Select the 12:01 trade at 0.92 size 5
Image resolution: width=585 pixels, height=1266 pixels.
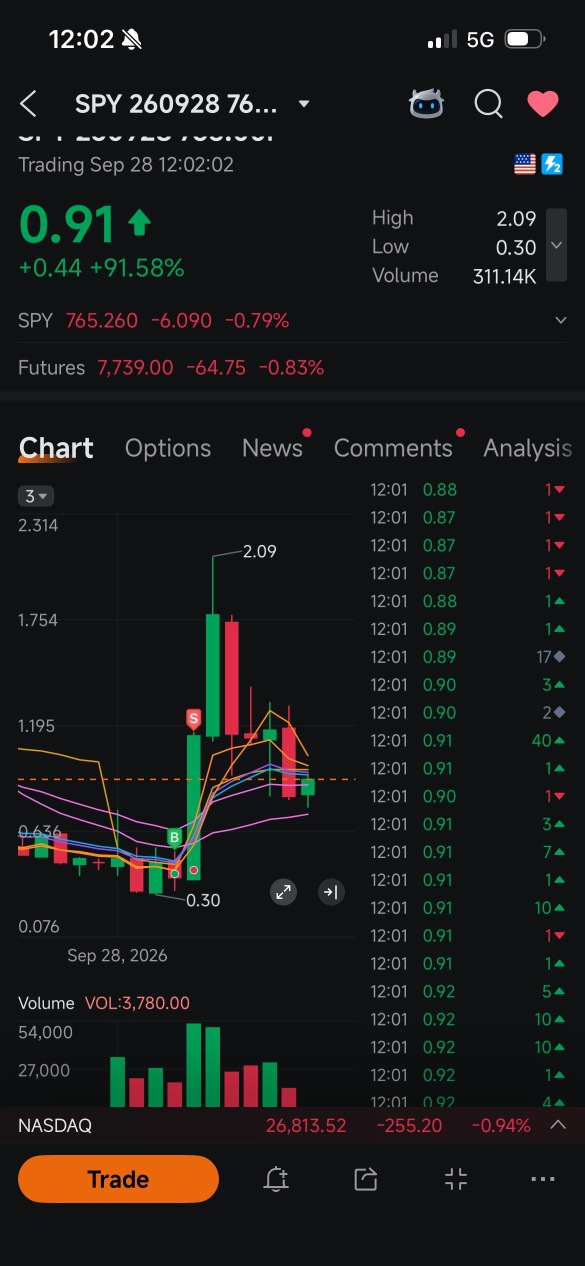468,992
